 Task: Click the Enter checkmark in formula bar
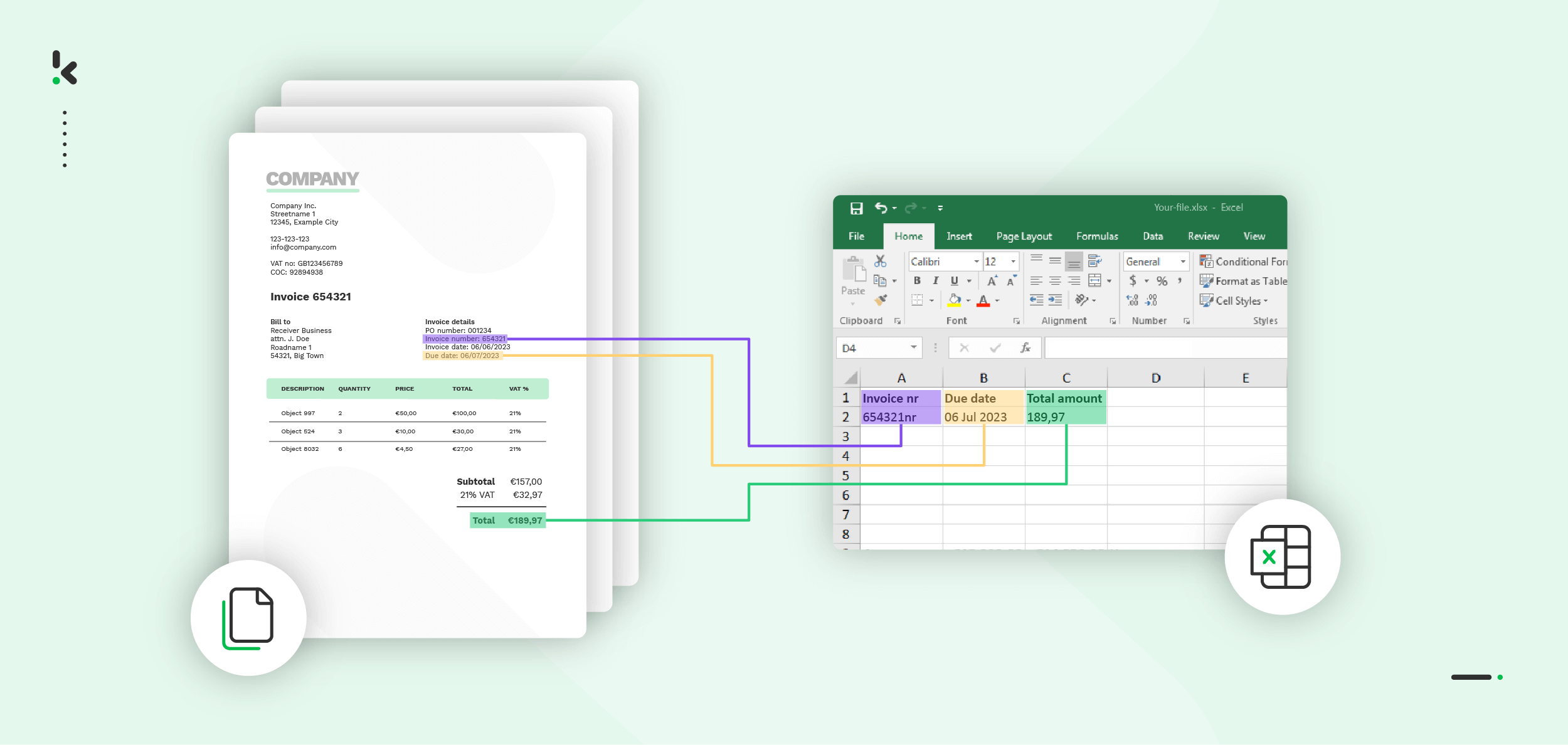tap(995, 347)
